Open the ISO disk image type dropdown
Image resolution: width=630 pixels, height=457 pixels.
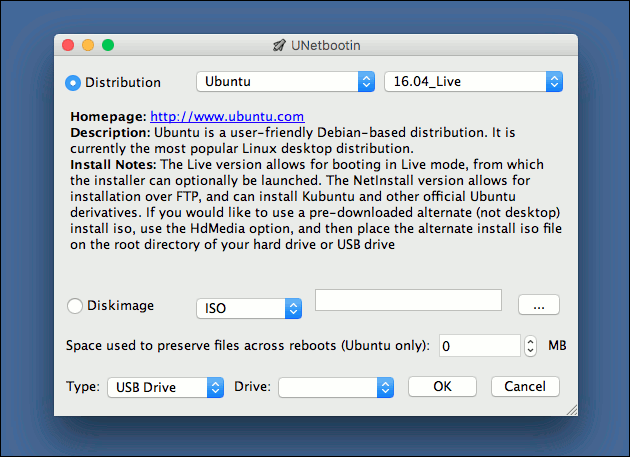[249, 308]
